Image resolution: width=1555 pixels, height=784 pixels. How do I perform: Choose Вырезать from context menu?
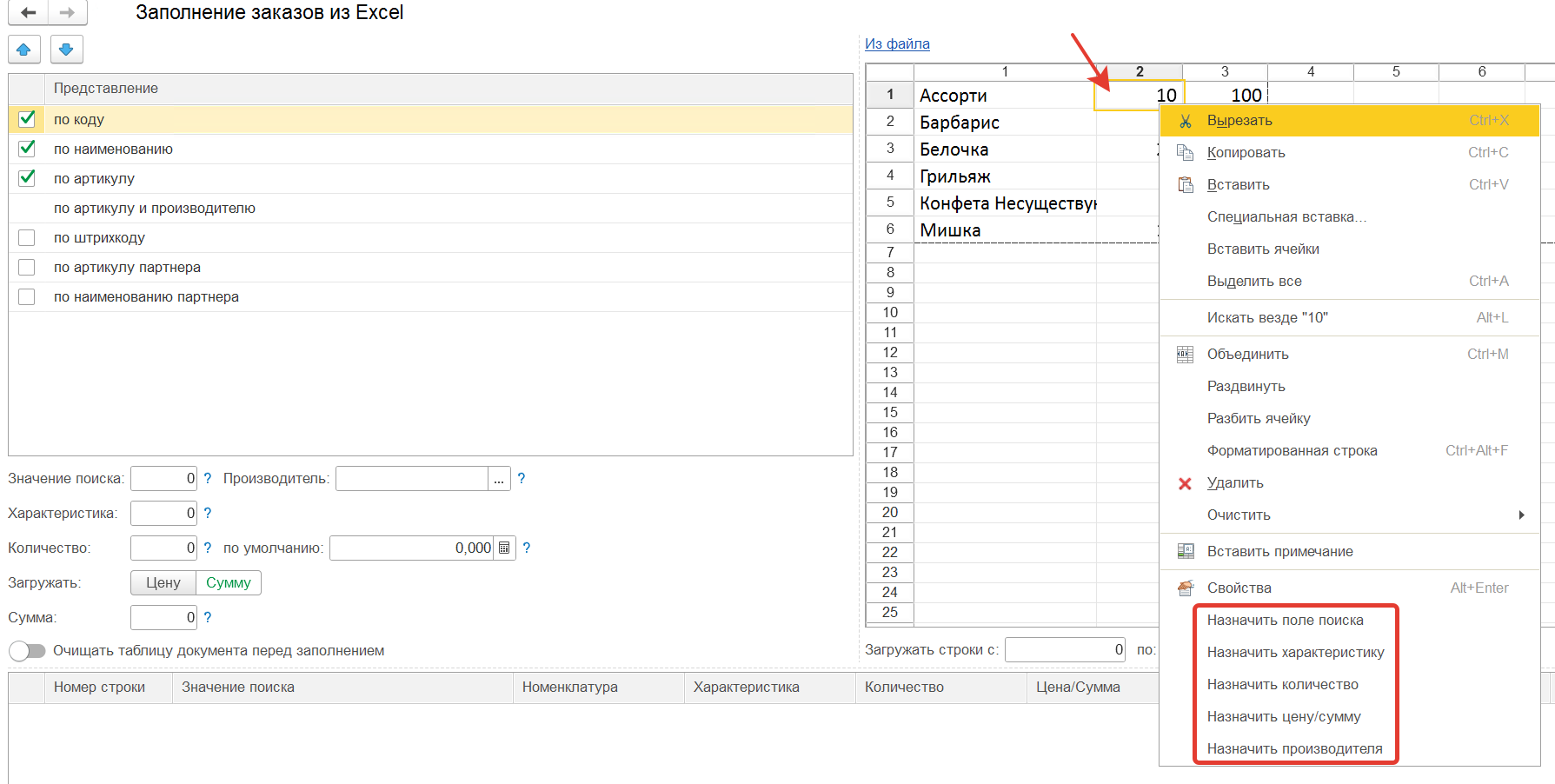click(x=1349, y=121)
